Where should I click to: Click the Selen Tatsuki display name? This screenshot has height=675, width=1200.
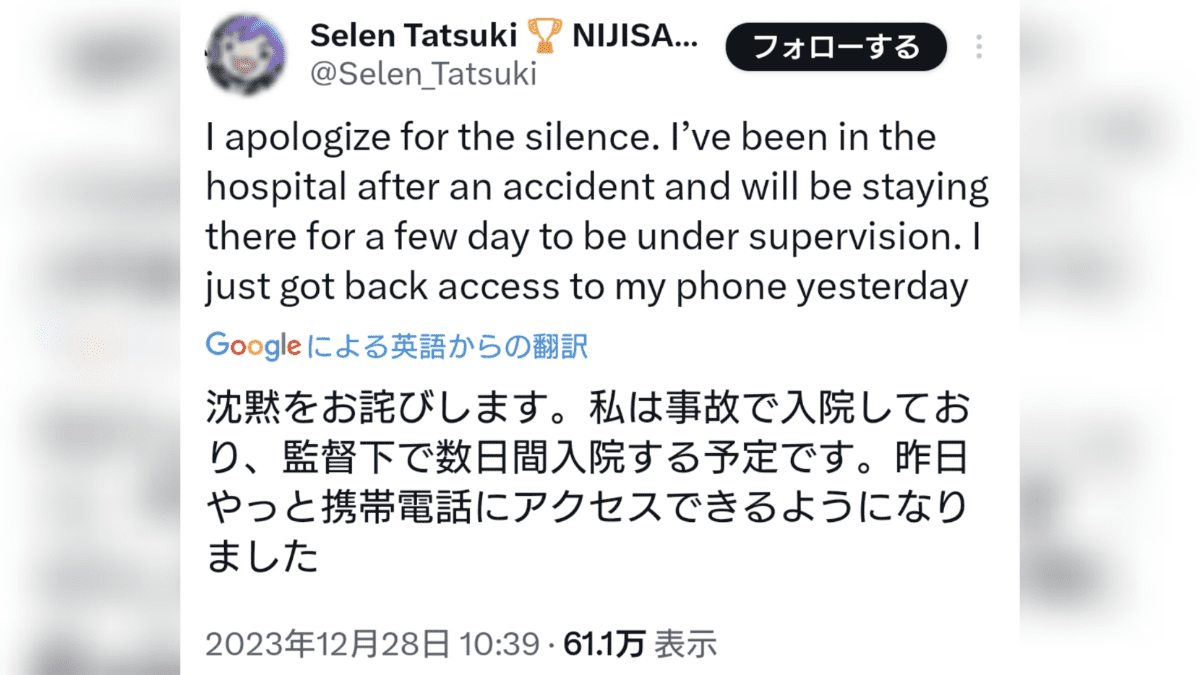click(414, 37)
